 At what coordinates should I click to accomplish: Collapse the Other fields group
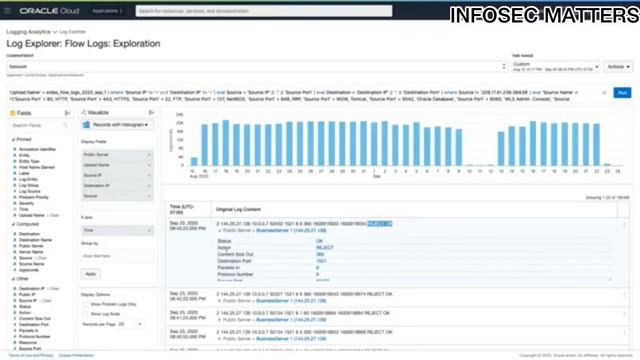click(x=13, y=279)
